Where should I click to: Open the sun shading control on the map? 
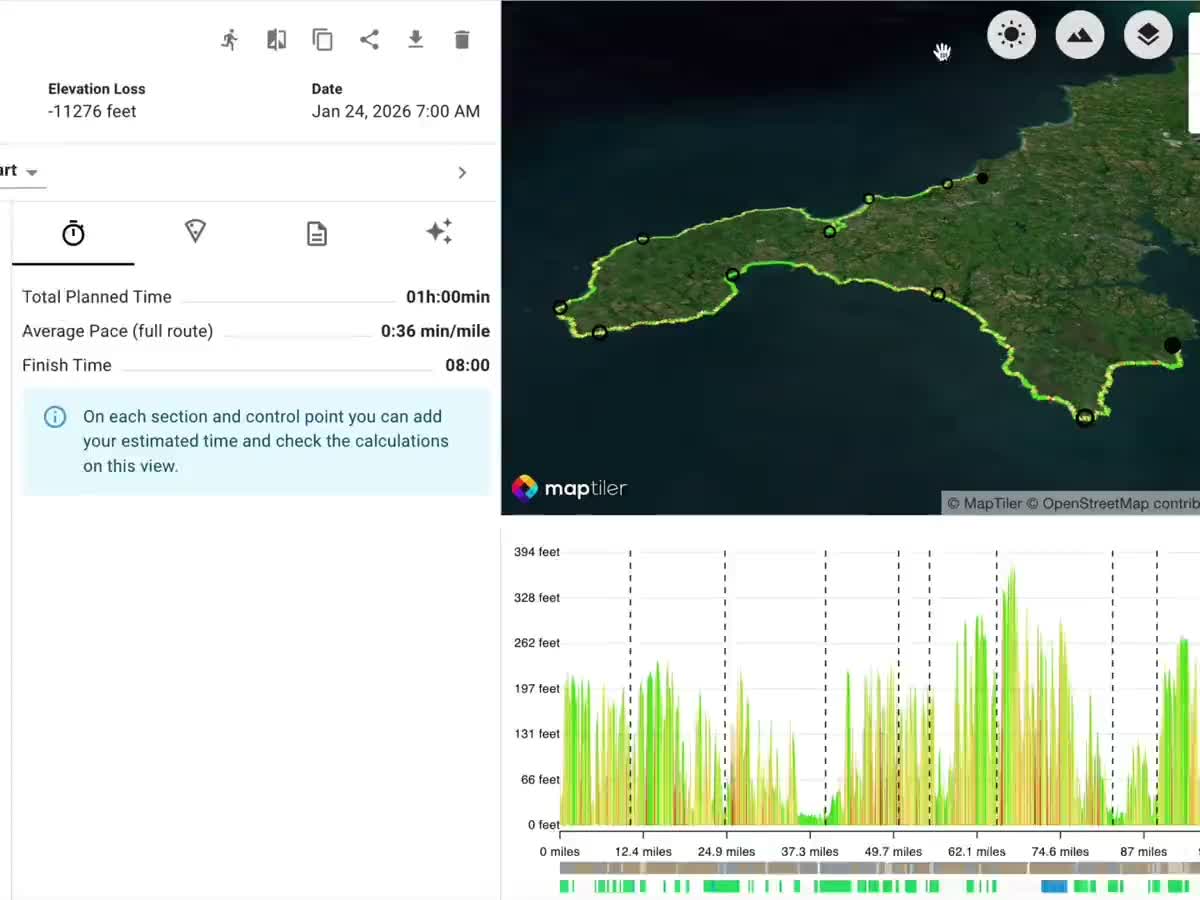point(1011,34)
